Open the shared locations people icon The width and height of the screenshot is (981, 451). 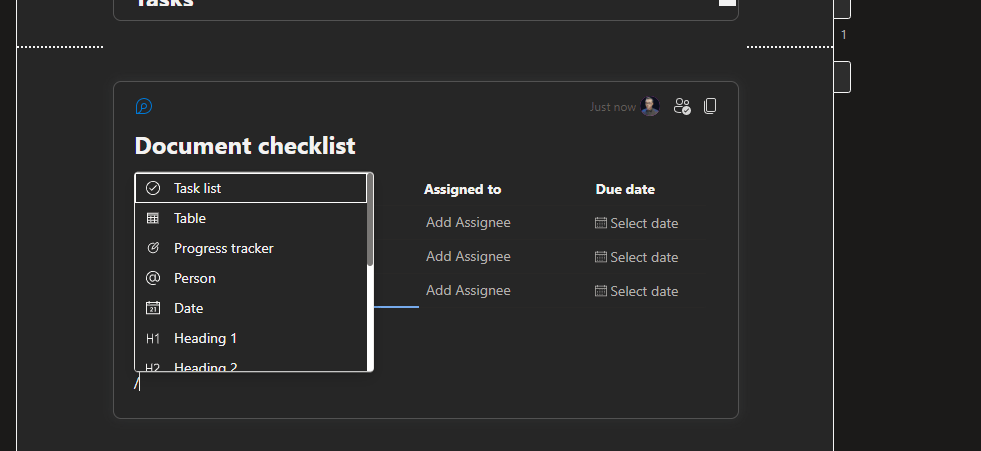pos(682,106)
